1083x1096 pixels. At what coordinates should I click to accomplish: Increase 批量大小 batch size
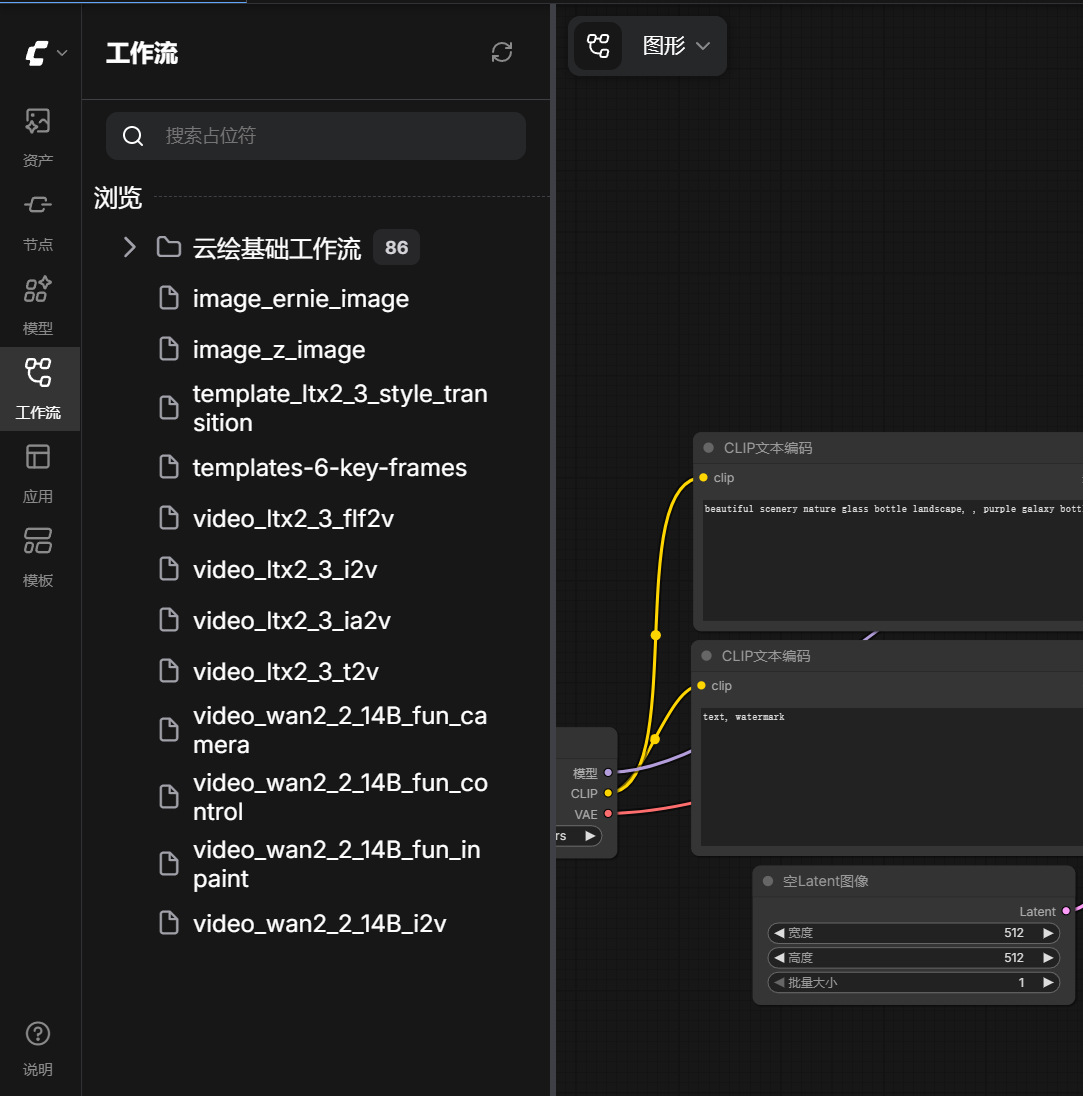tap(1048, 982)
